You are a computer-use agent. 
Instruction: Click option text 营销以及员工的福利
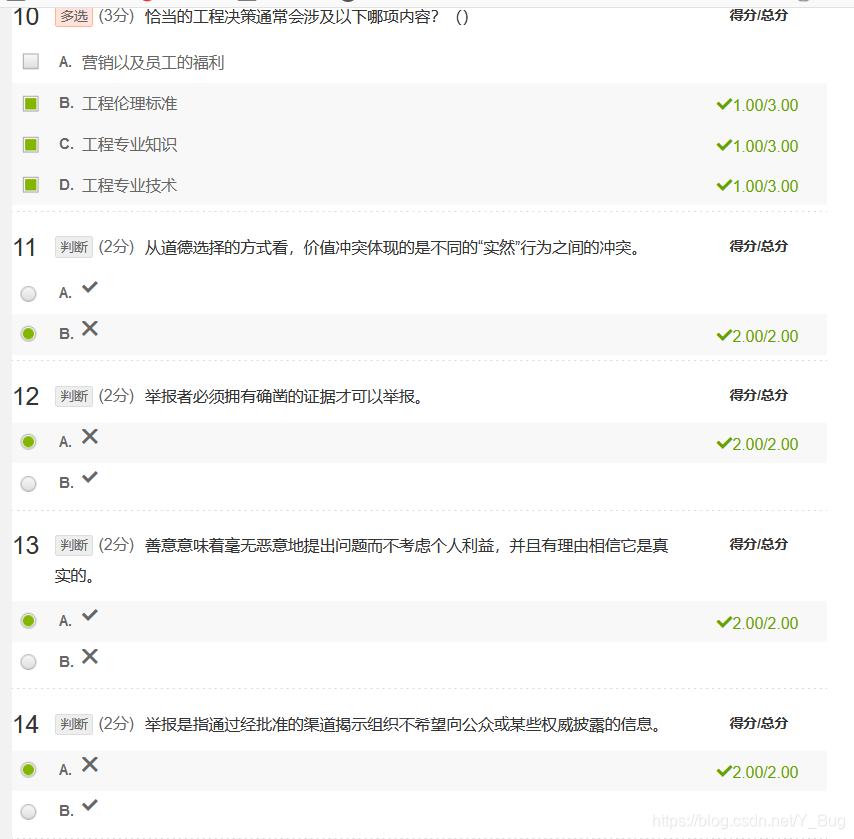click(153, 62)
